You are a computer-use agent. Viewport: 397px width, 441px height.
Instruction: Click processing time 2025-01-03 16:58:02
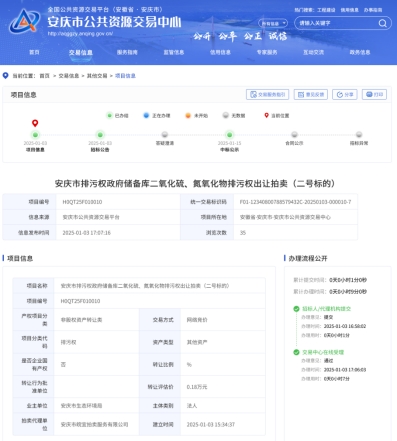tap(345, 326)
